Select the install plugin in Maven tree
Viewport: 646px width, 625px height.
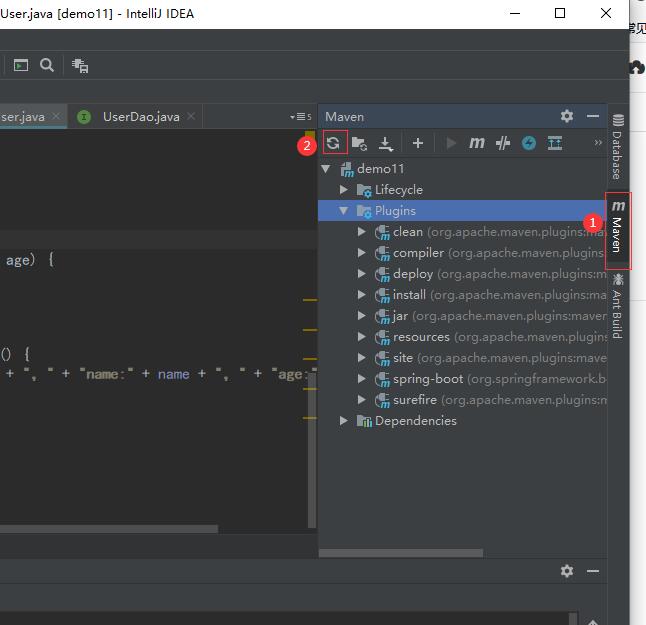[x=409, y=295]
